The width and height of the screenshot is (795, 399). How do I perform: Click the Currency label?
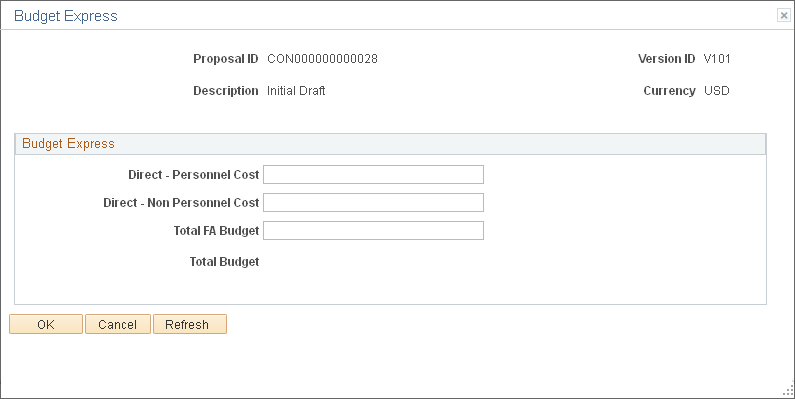669,91
